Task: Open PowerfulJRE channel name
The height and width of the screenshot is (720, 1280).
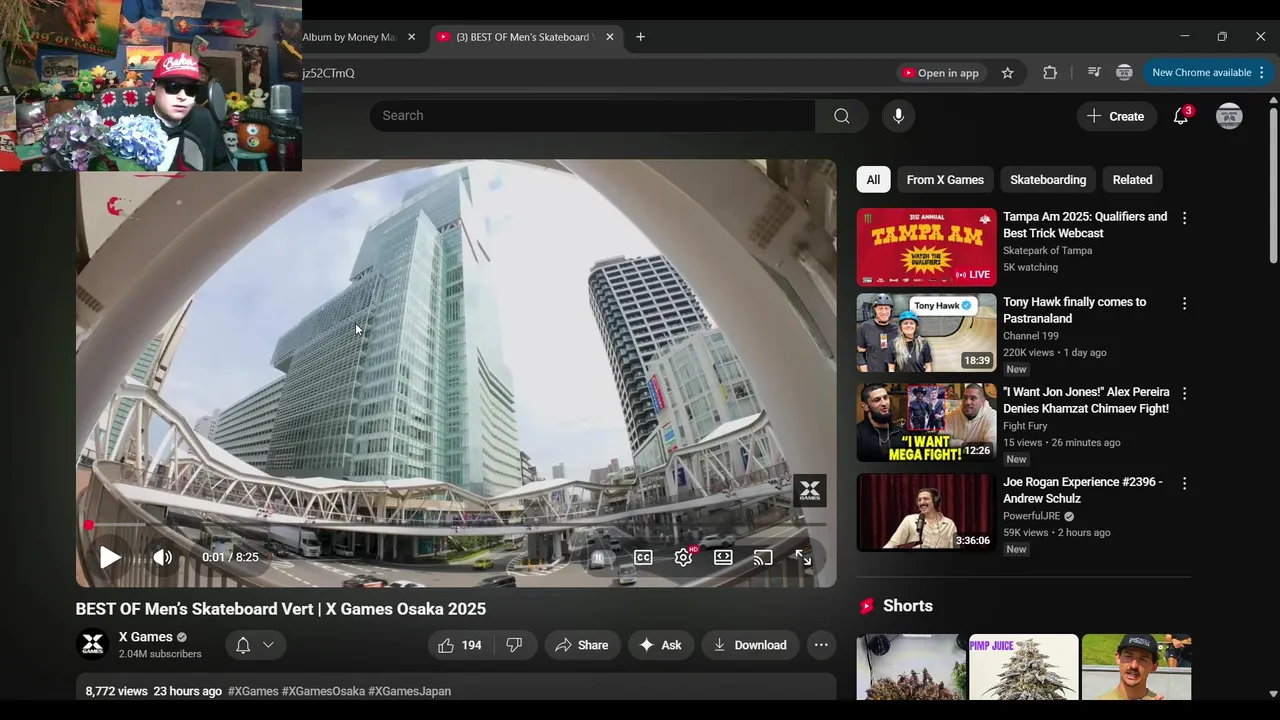Action: (1031, 516)
